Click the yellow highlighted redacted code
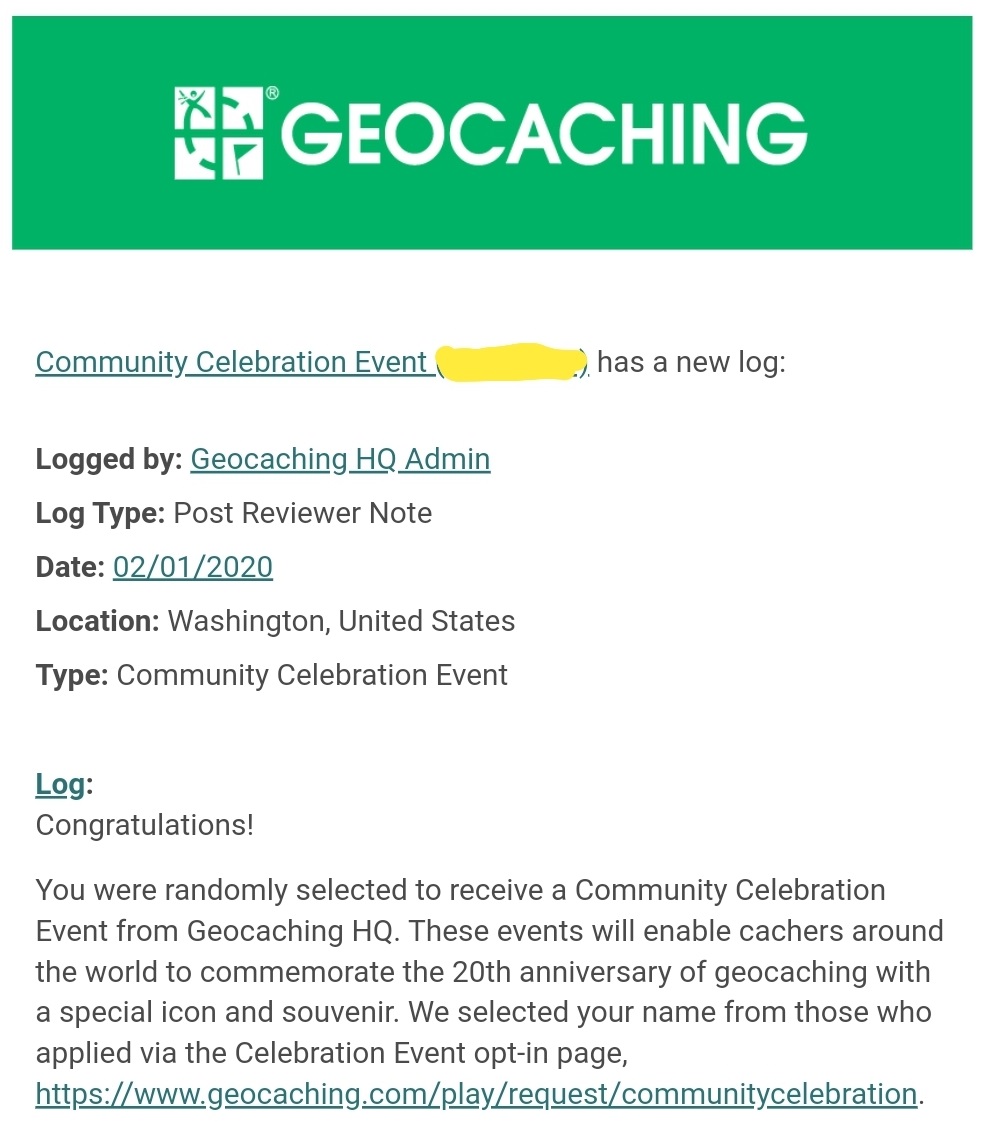 [512, 362]
